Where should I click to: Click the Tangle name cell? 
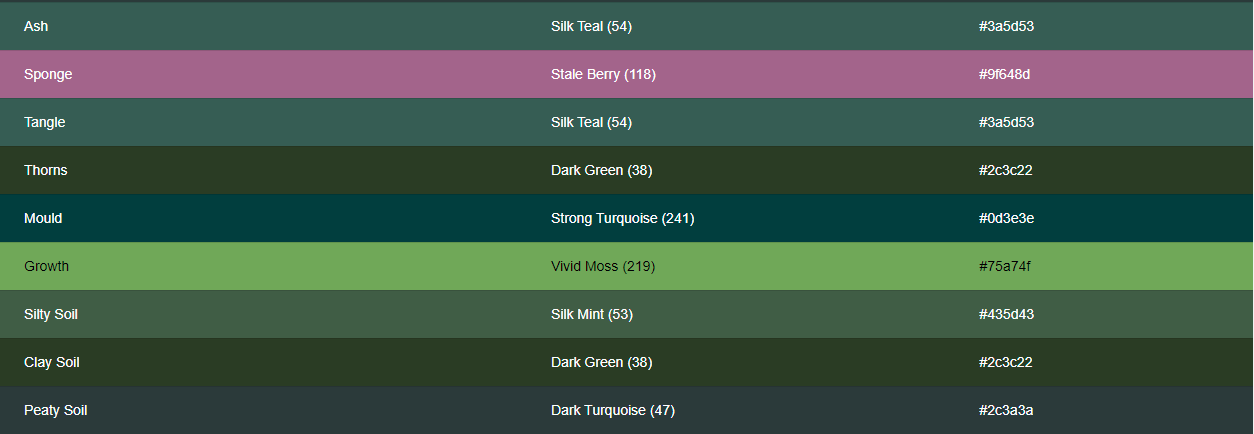click(45, 123)
